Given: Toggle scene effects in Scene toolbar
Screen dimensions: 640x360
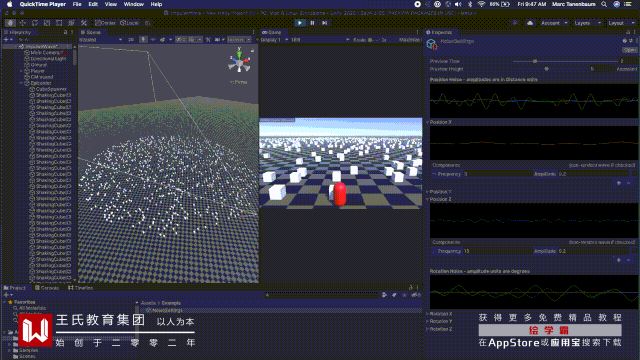Looking at the screenshot, I should (163, 40).
